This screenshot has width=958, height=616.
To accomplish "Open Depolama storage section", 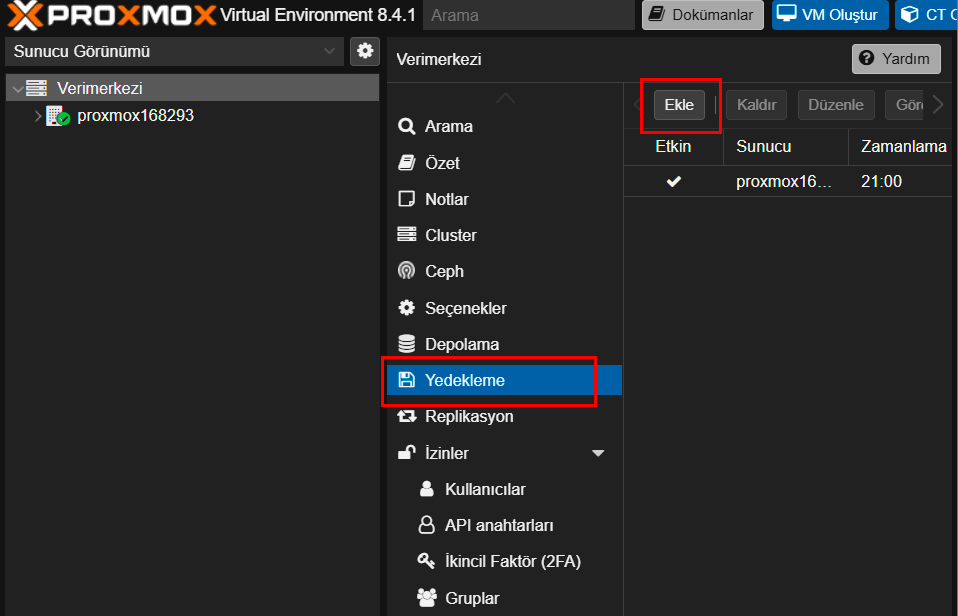I will coord(461,344).
